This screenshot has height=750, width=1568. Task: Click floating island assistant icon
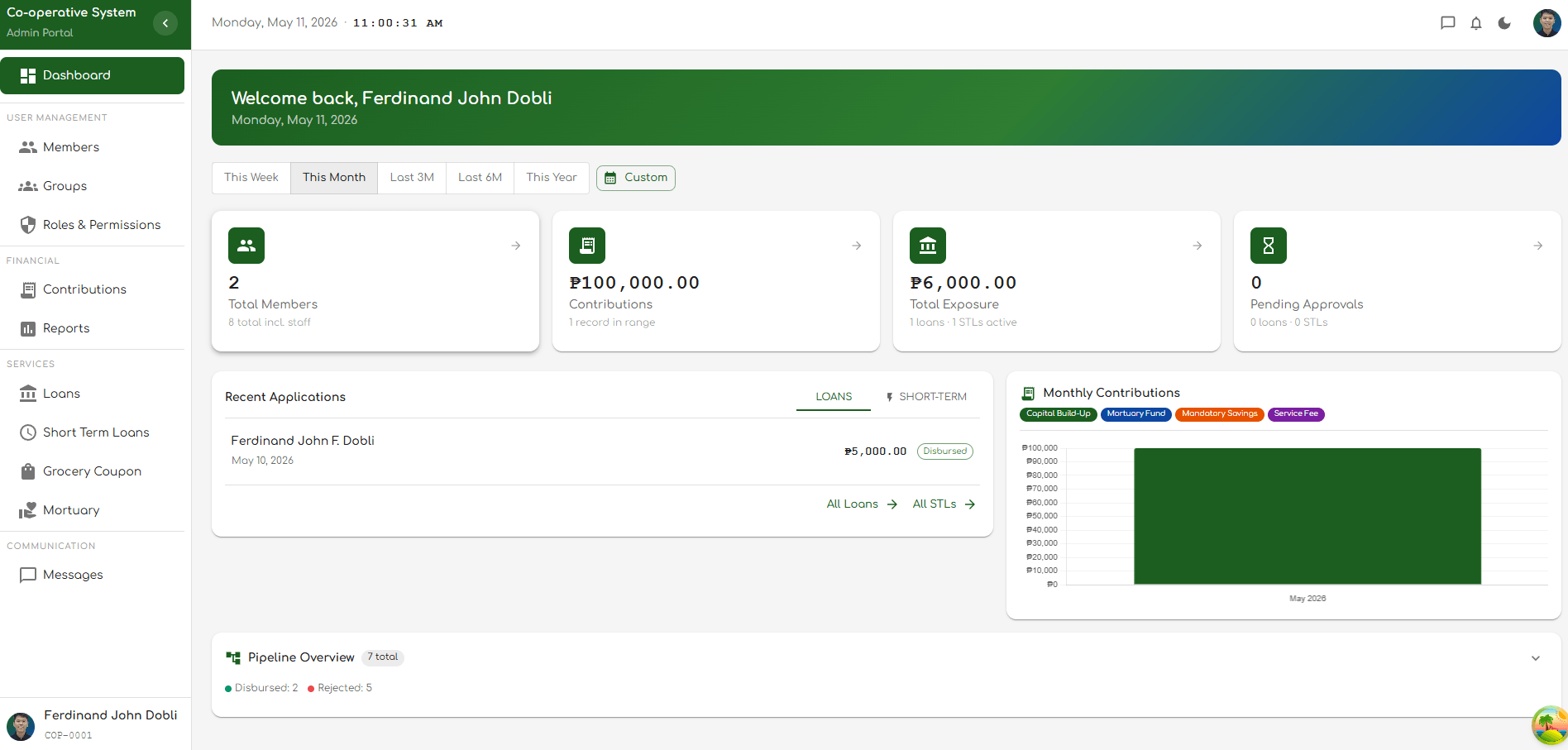[x=1549, y=725]
